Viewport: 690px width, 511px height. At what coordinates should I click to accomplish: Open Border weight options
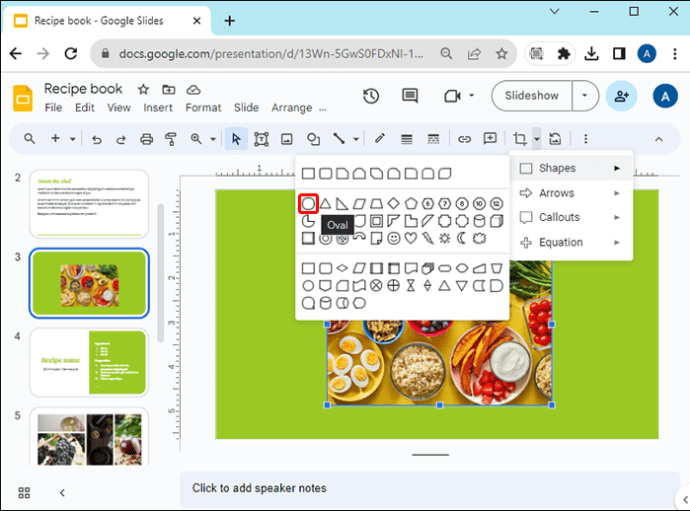point(407,140)
